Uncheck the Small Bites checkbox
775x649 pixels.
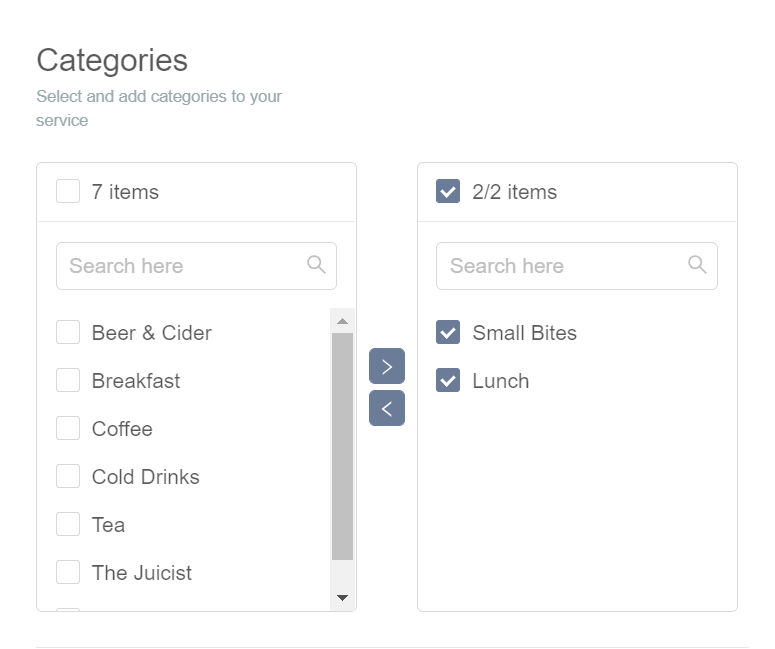click(448, 332)
